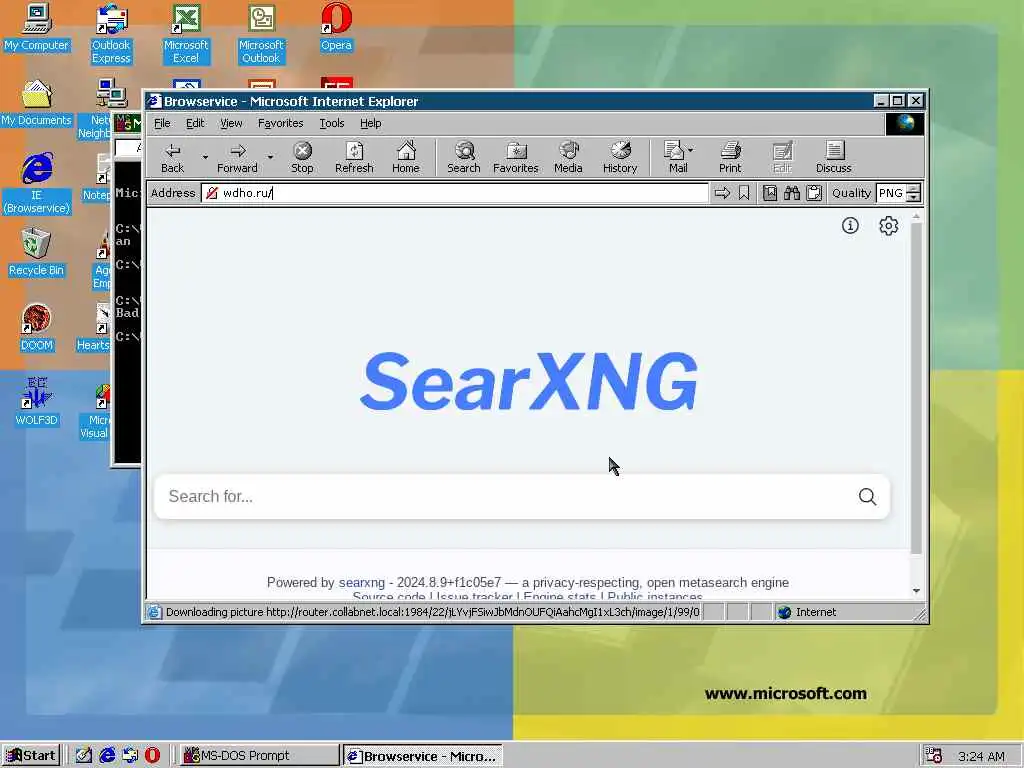Viewport: 1024px width, 768px height.
Task: Open My Computer desktop icon
Action: click(37, 27)
